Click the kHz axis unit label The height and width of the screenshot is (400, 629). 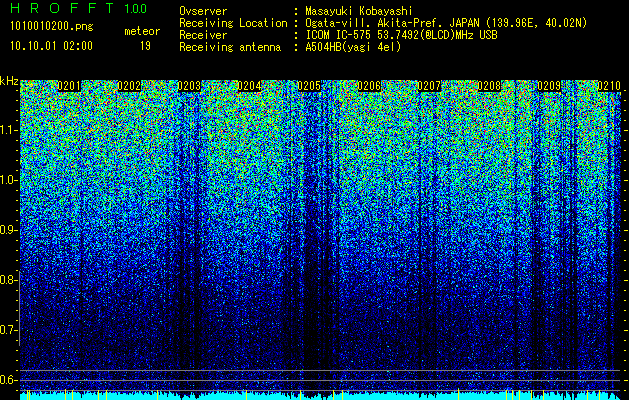[9, 81]
